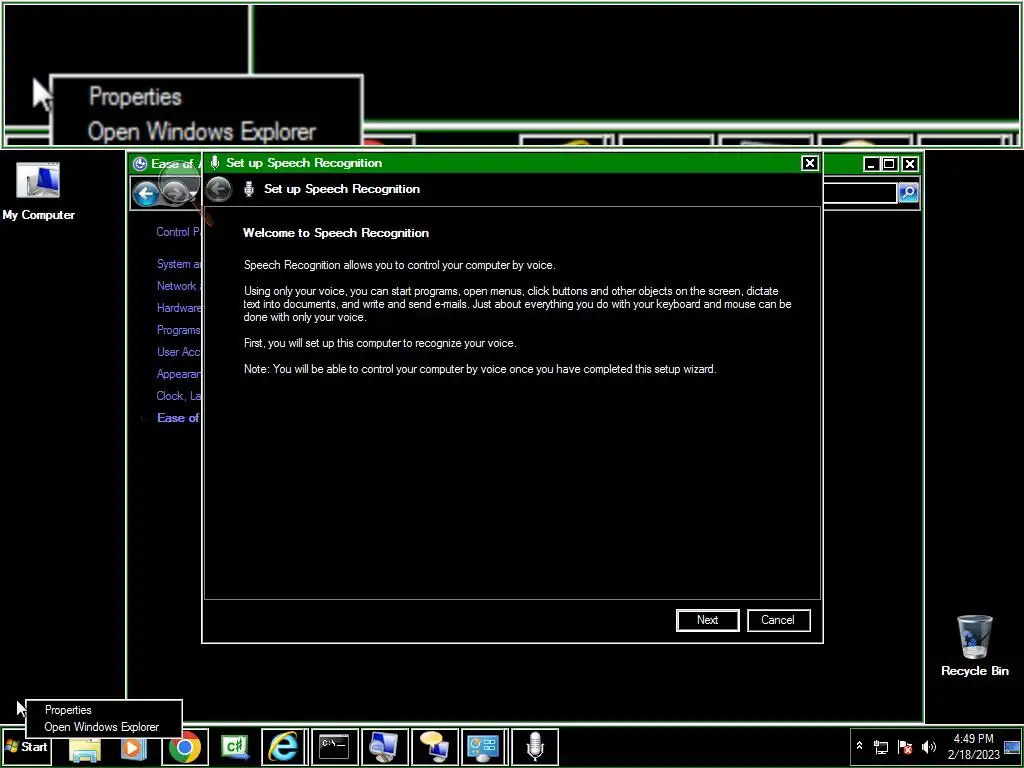Open the network chat bubble taskbar icon
The width and height of the screenshot is (1024, 768).
[434, 747]
